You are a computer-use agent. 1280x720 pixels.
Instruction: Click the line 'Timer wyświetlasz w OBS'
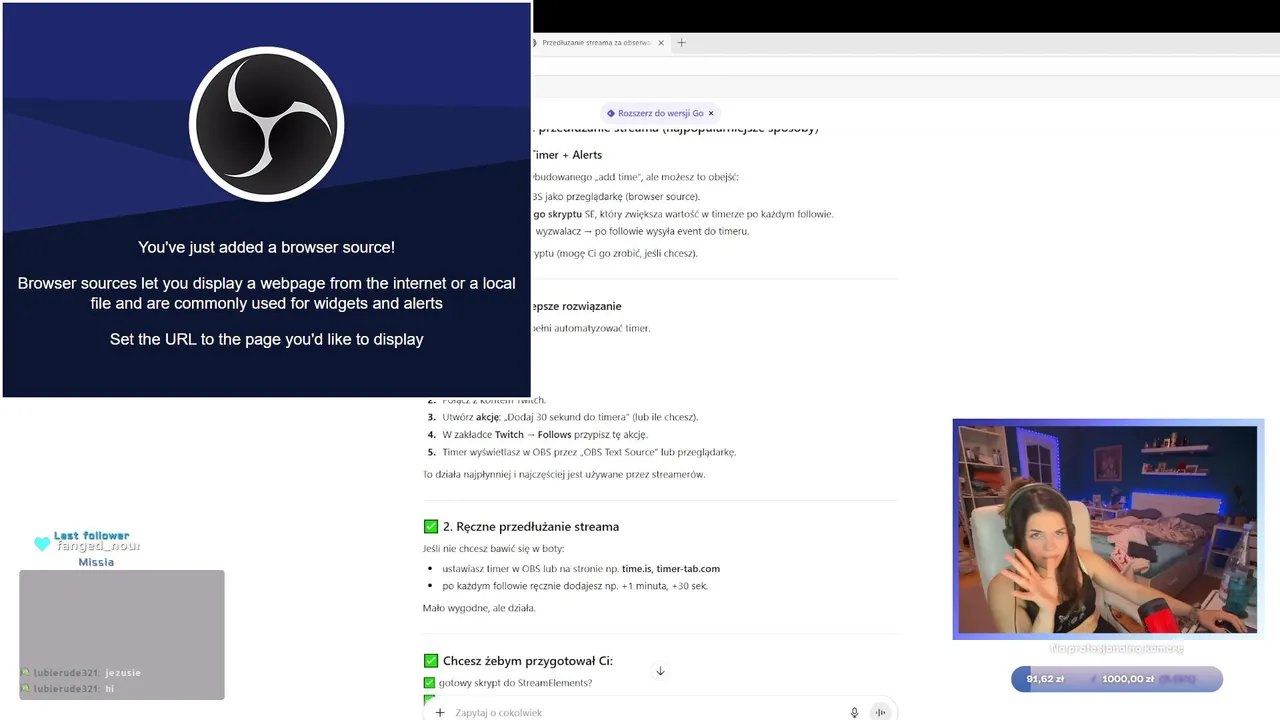pyautogui.click(x=589, y=452)
